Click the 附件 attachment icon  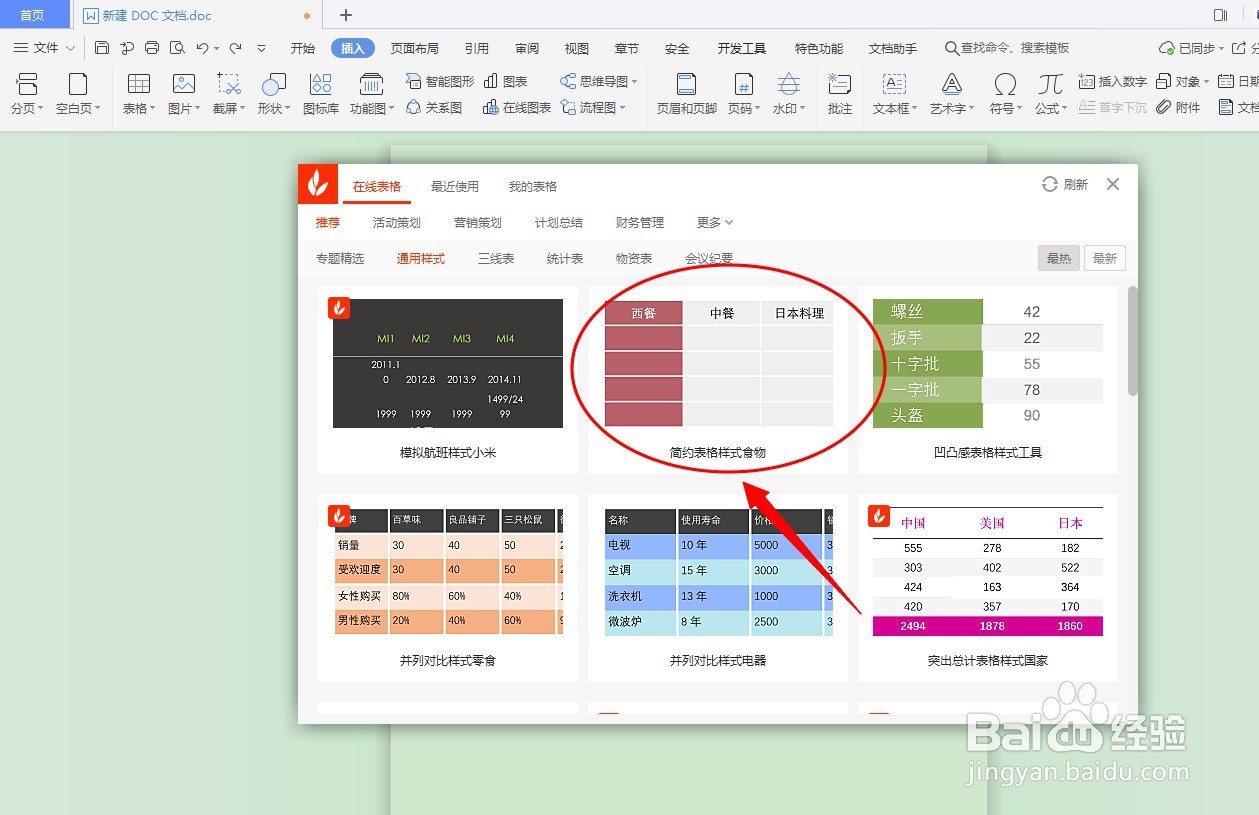[x=1178, y=107]
